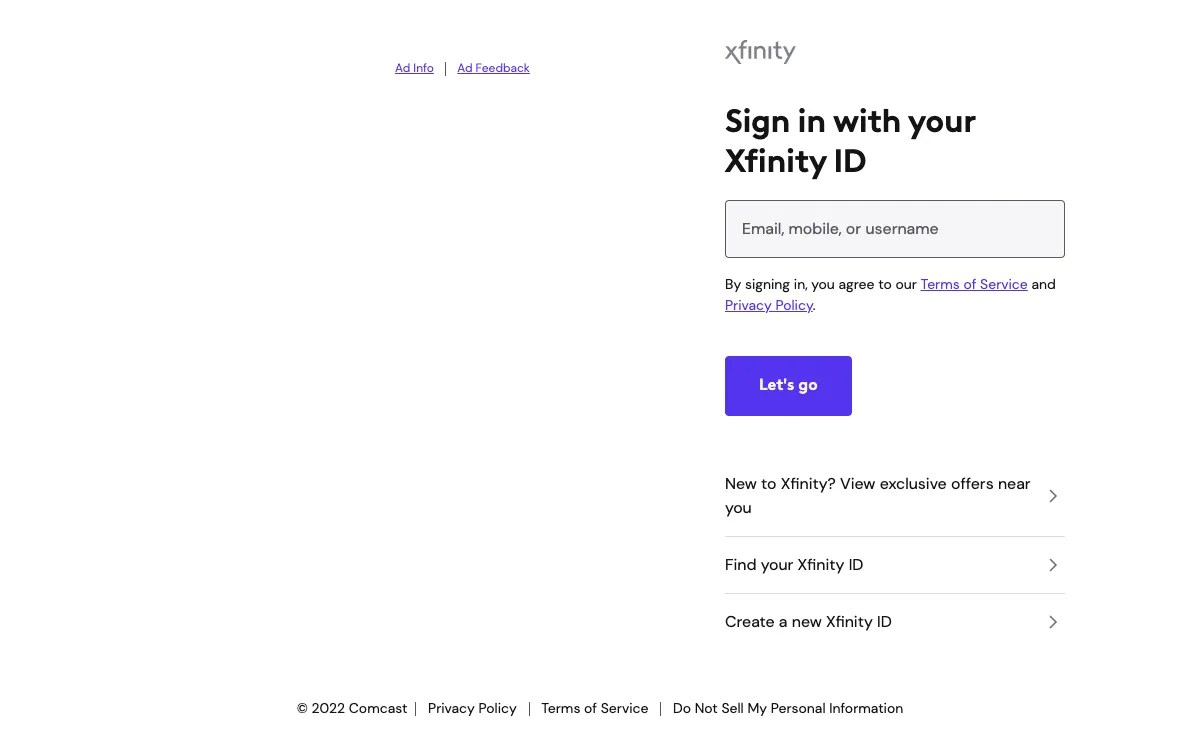Open the Terms of Service link above the button
The width and height of the screenshot is (1200, 737).
(973, 284)
